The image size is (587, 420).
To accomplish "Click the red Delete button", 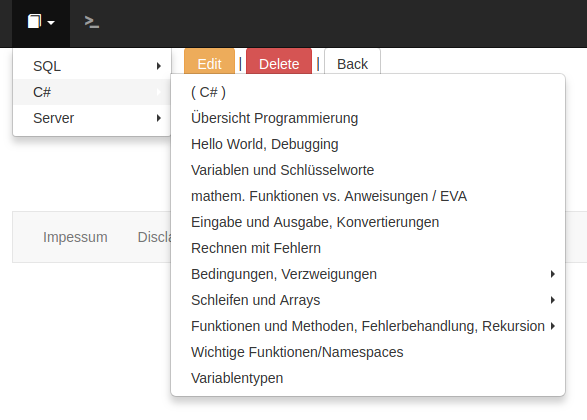I will pos(279,62).
